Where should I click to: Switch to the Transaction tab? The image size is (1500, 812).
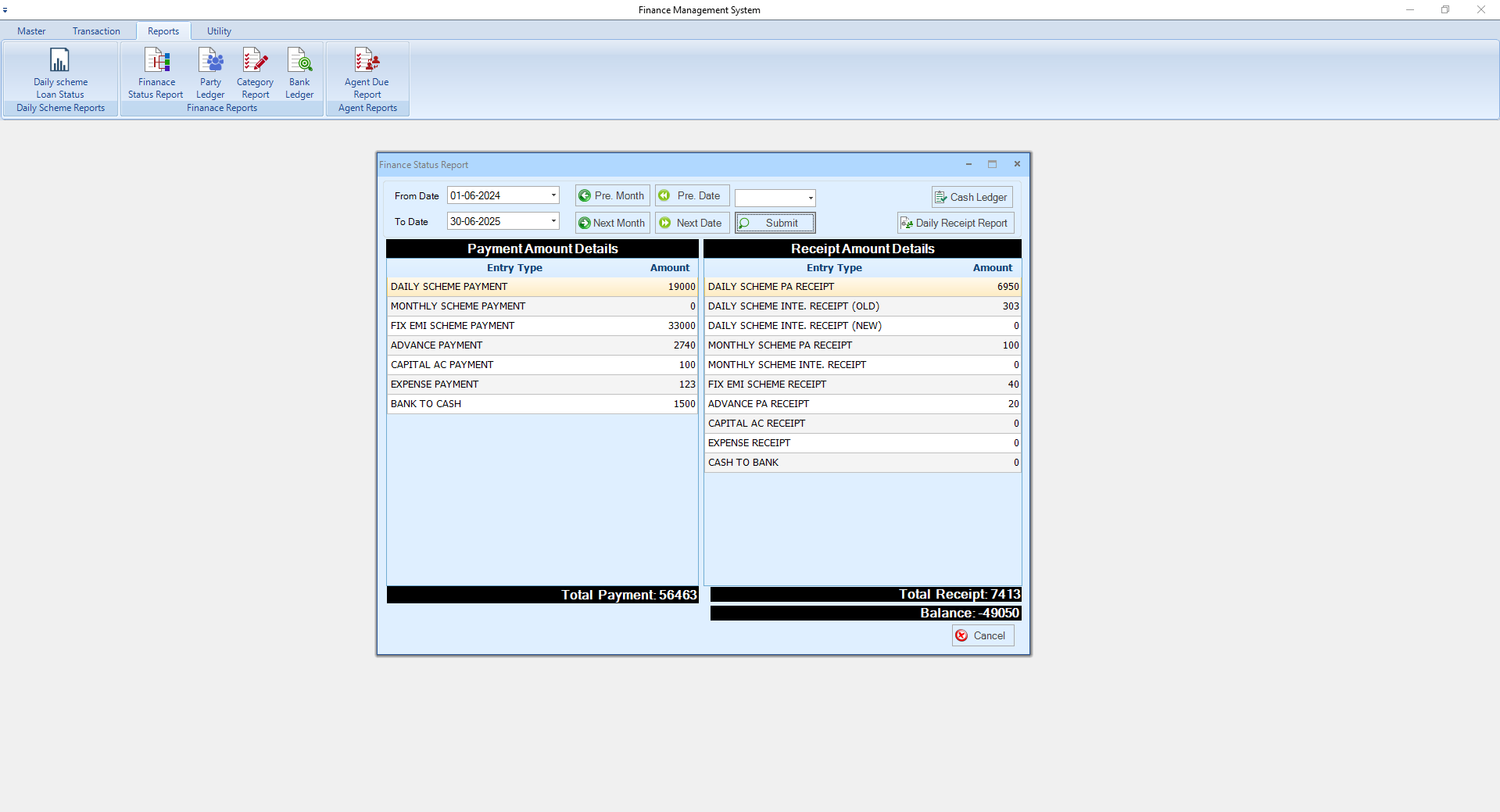click(x=96, y=31)
